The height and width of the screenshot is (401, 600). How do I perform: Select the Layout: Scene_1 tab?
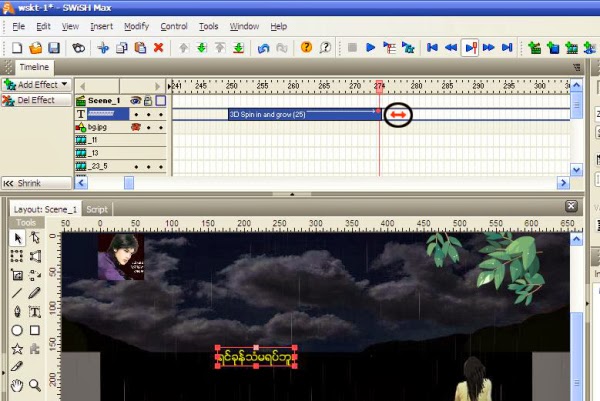click(45, 209)
